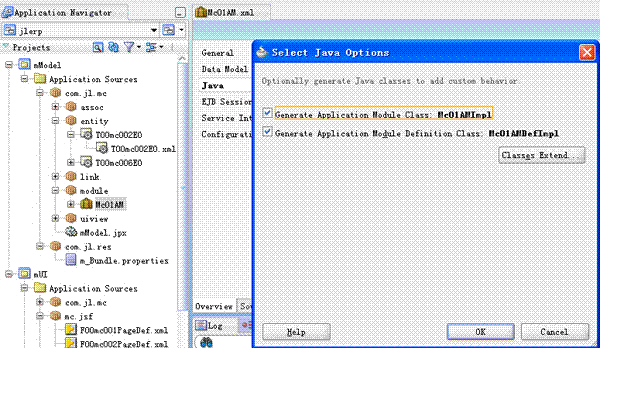The height and width of the screenshot is (400, 640).
Task: Click the assoc package icon
Action: click(x=71, y=107)
